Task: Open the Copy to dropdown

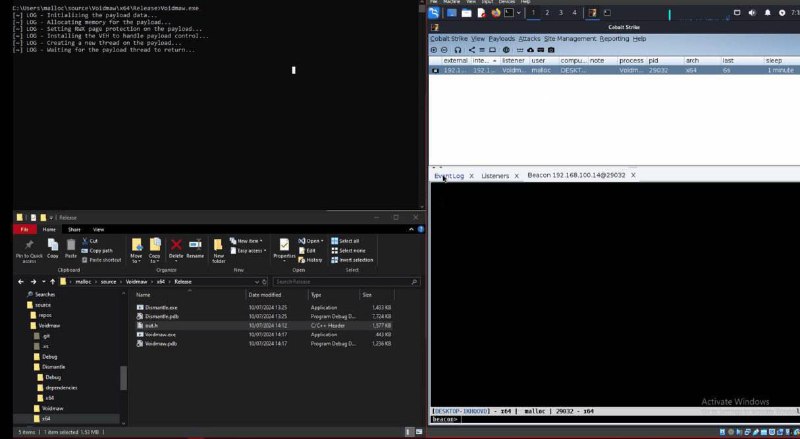Action: (x=155, y=251)
